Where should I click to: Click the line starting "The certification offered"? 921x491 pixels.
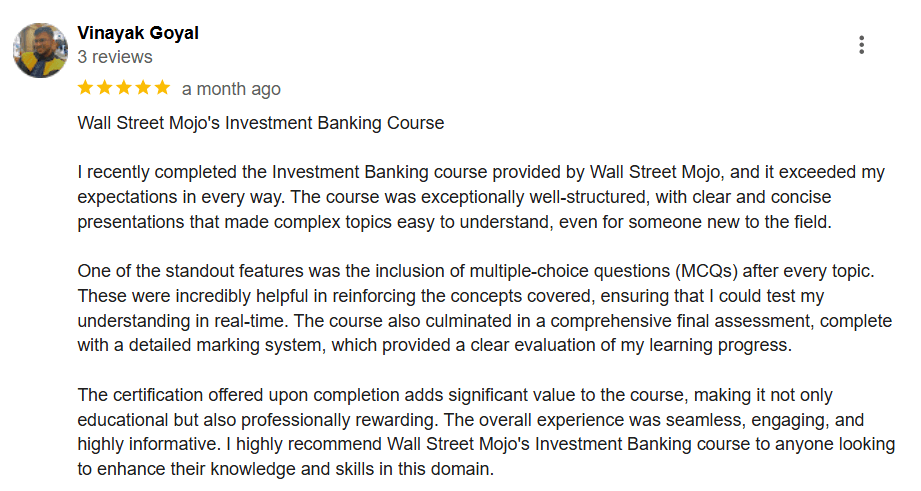click(455, 395)
